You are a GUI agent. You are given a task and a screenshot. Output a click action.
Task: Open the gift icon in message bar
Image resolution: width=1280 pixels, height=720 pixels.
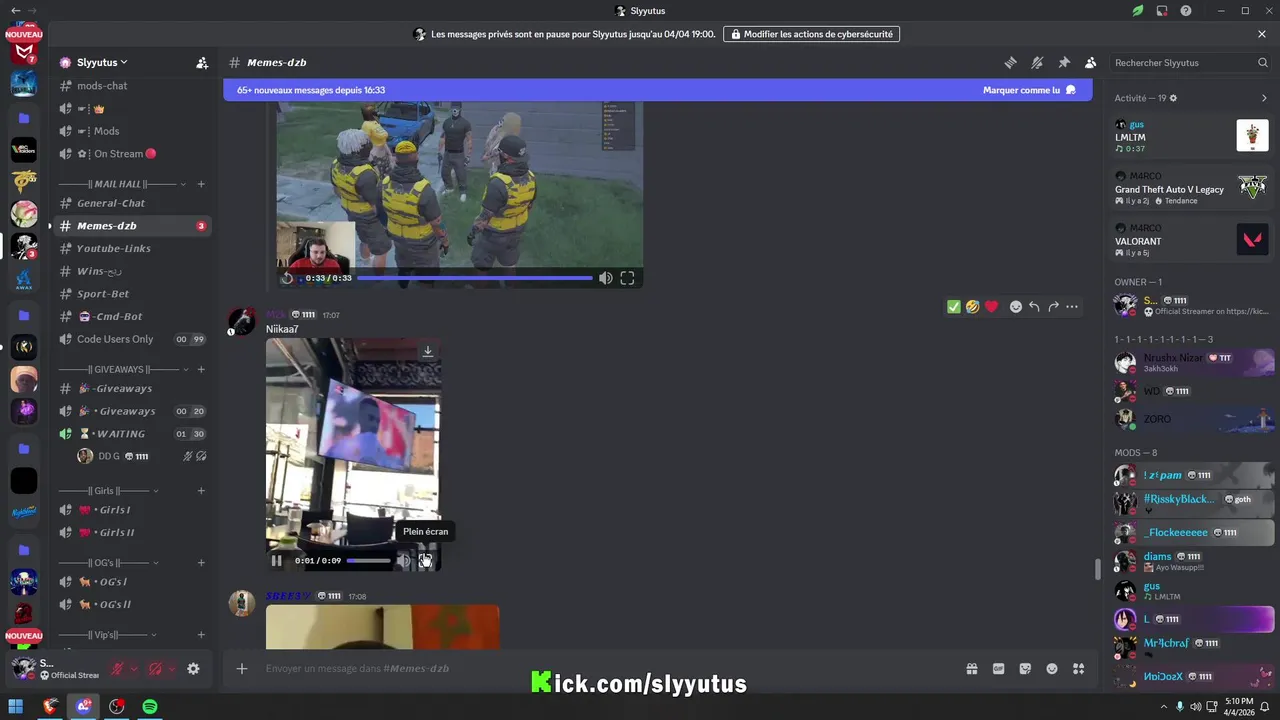(971, 669)
